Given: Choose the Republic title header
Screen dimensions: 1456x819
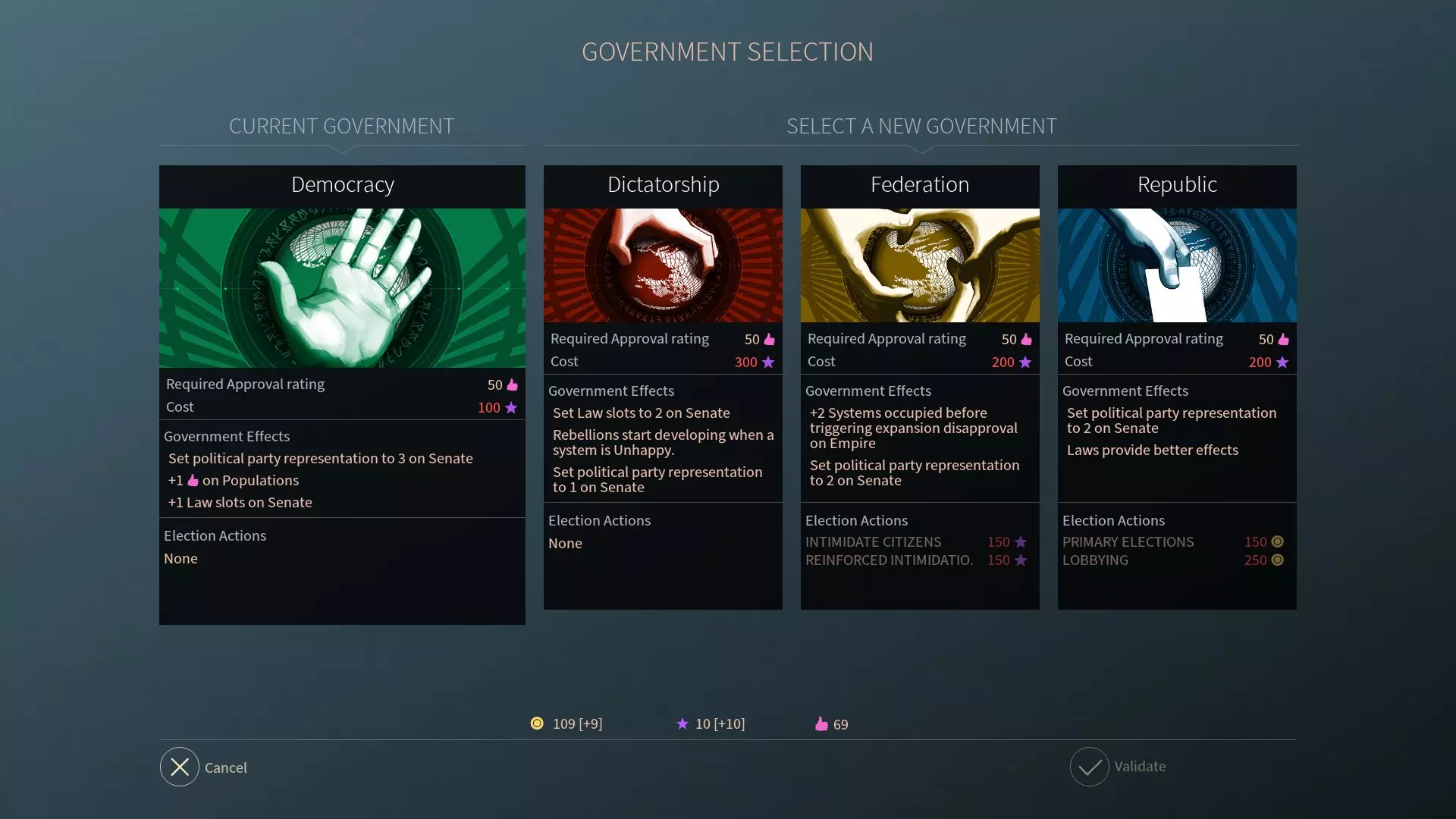Looking at the screenshot, I should (x=1177, y=185).
